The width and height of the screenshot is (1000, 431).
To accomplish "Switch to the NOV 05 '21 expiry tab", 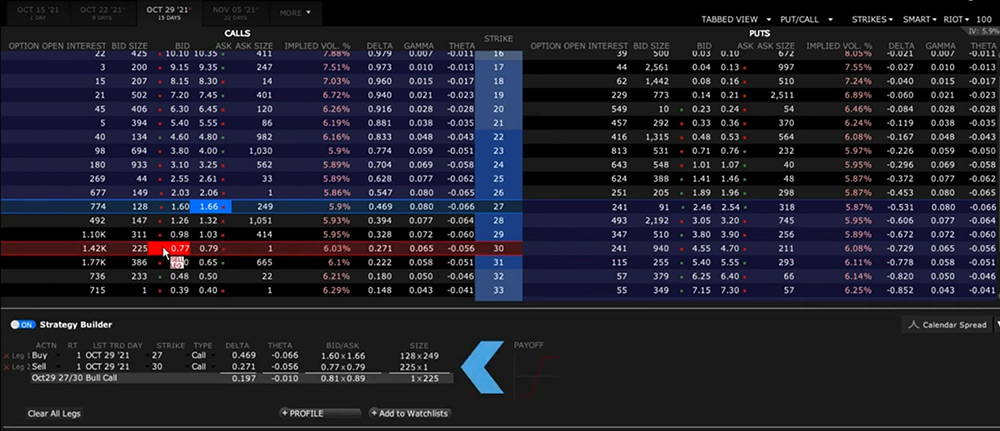I will (236, 12).
